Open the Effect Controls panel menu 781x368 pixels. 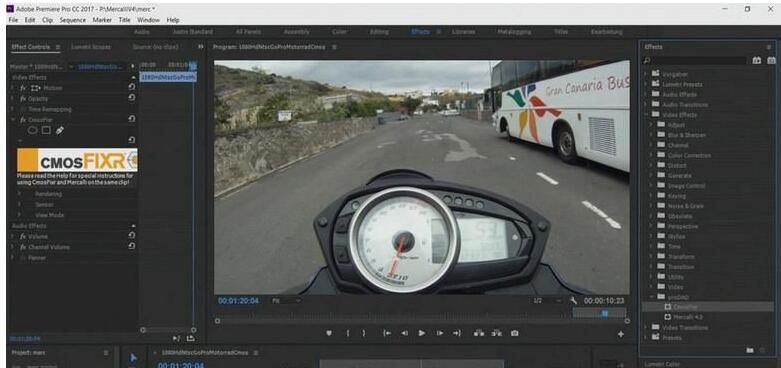(x=58, y=47)
